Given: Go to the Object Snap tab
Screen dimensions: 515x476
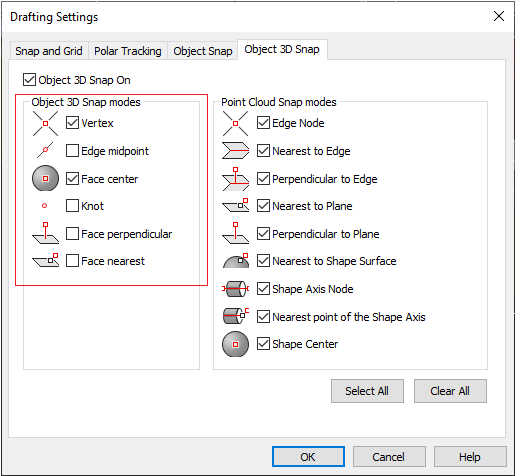Looking at the screenshot, I should [203, 51].
